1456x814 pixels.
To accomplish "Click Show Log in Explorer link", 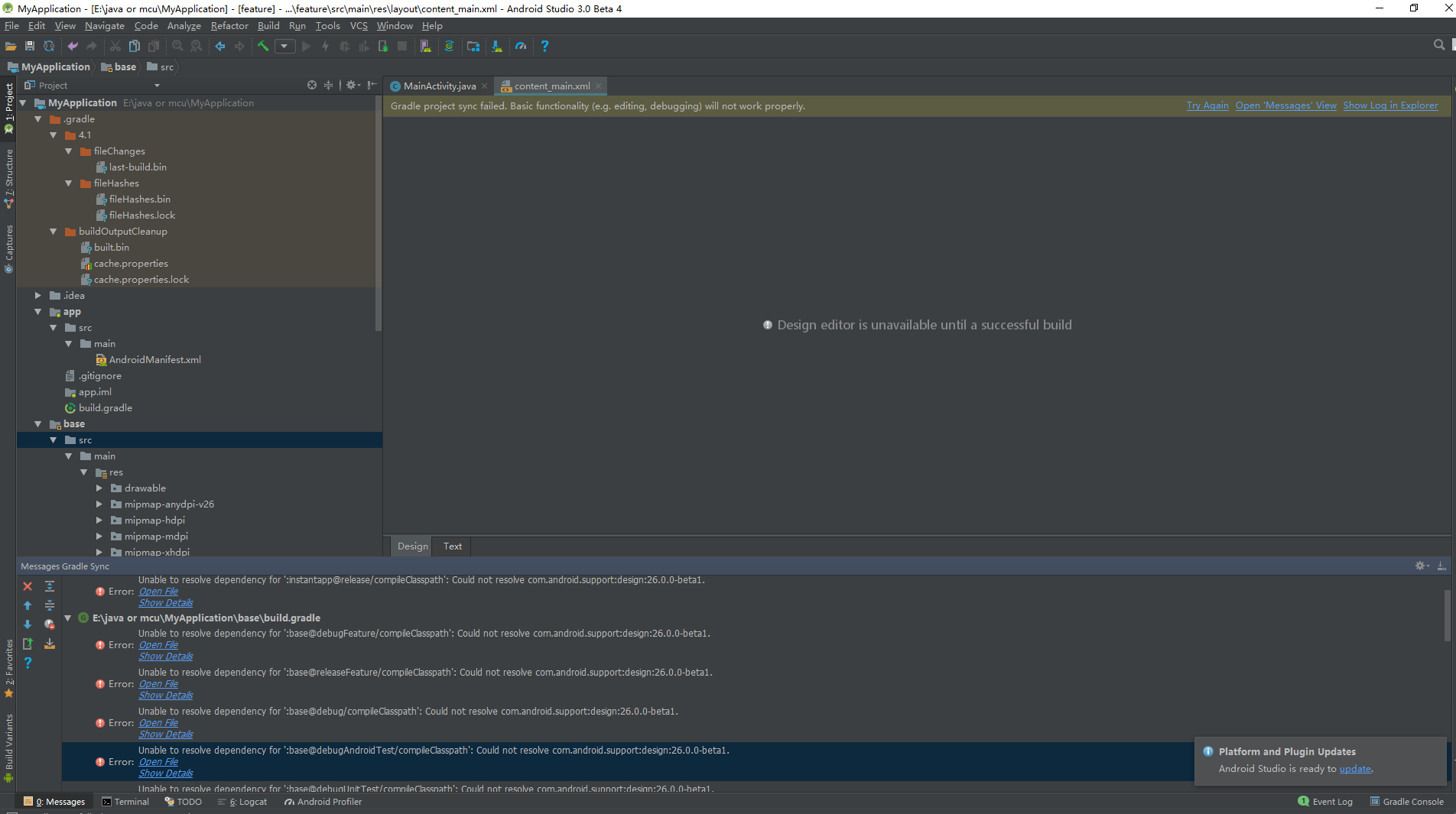I will point(1390,105).
